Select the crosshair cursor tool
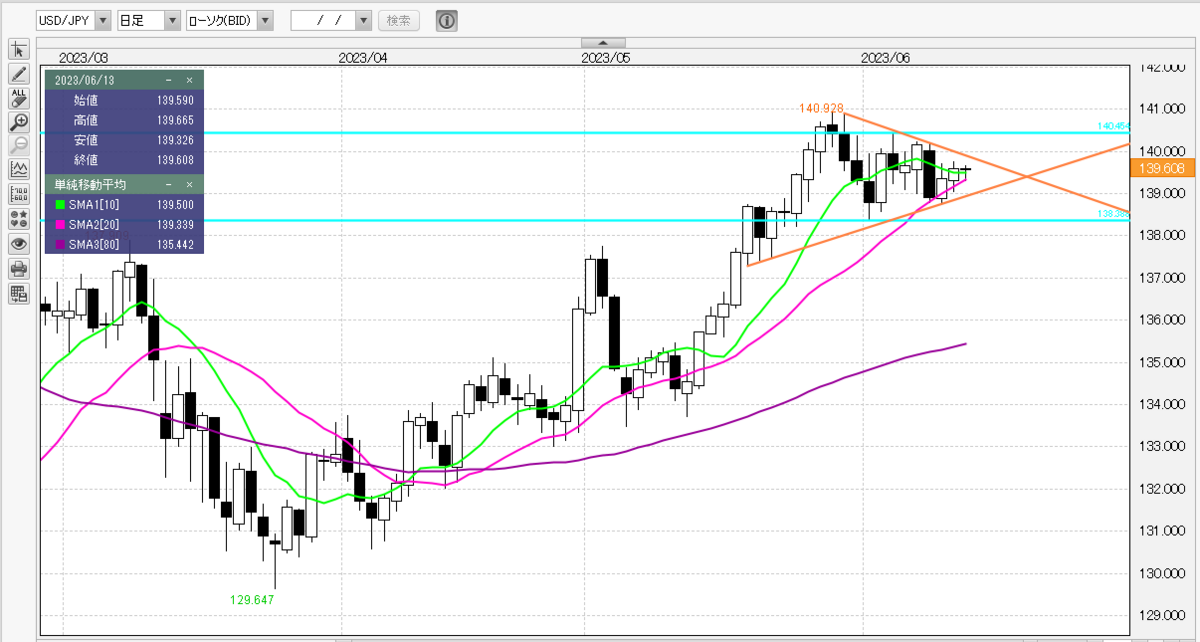 [18, 50]
